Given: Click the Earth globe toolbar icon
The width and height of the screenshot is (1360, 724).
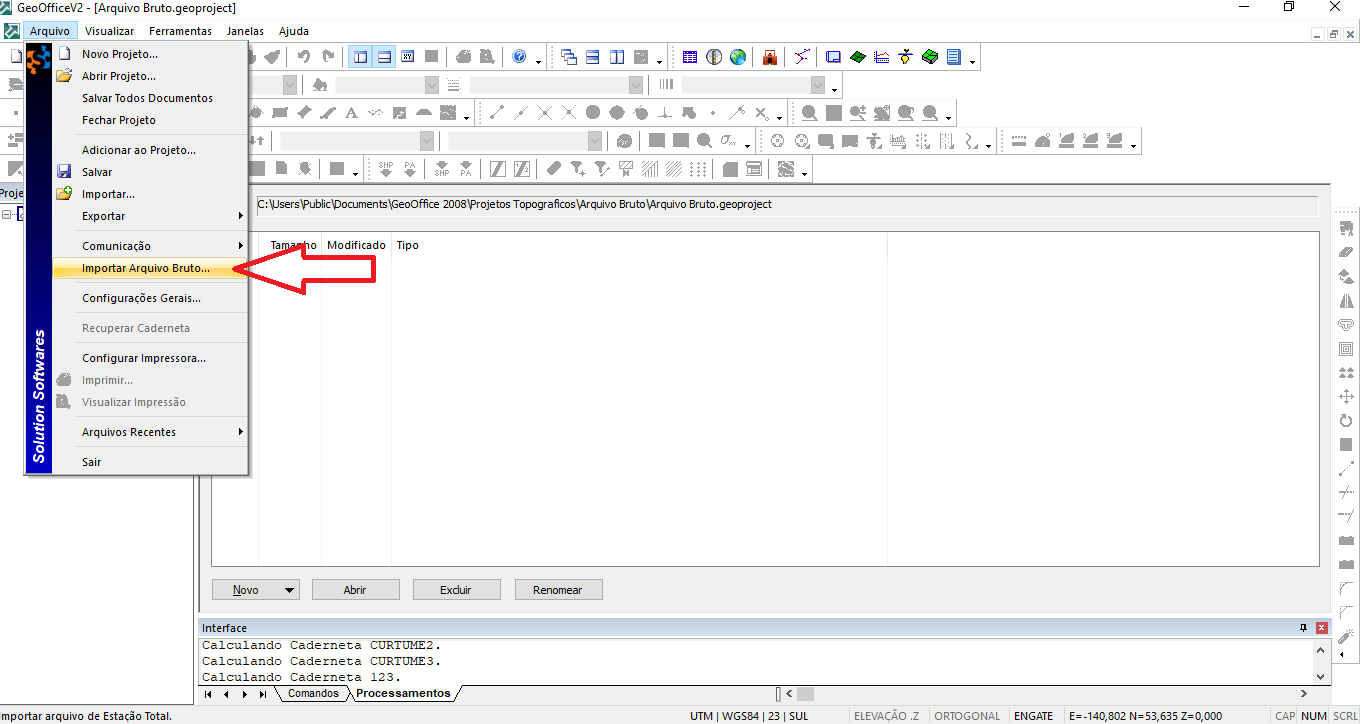Looking at the screenshot, I should click(x=738, y=57).
